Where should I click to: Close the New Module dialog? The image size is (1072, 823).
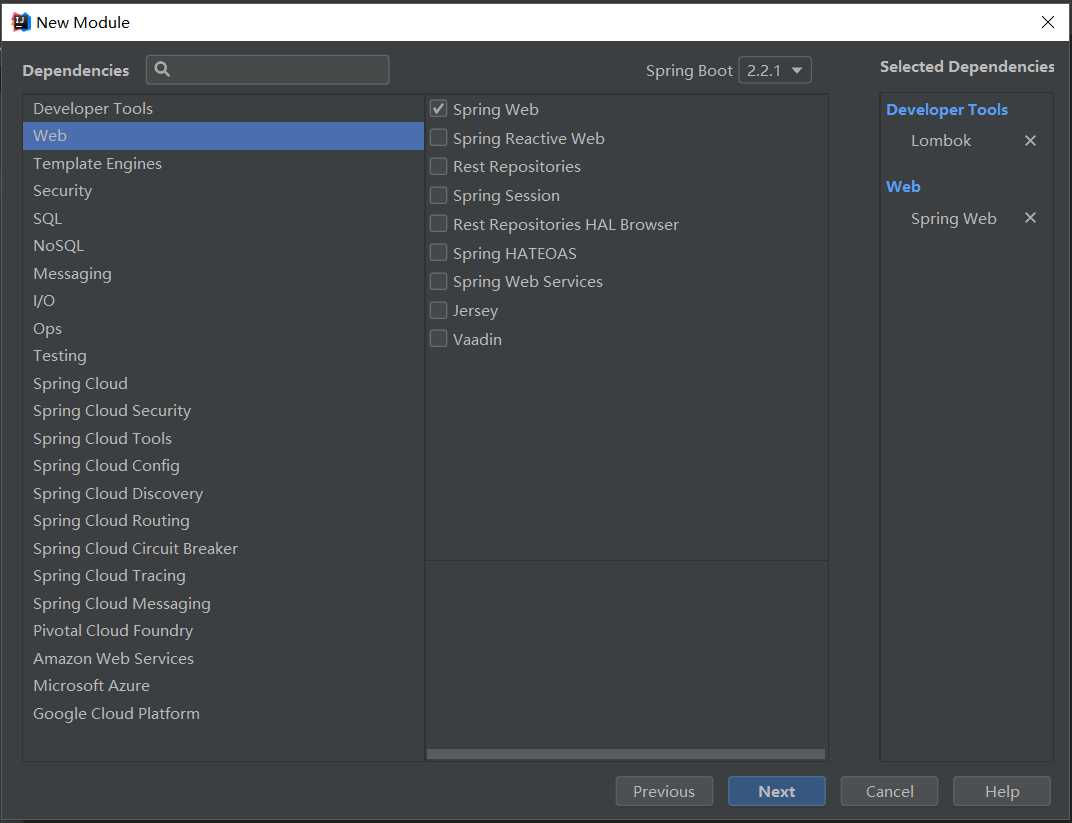pos(1048,22)
